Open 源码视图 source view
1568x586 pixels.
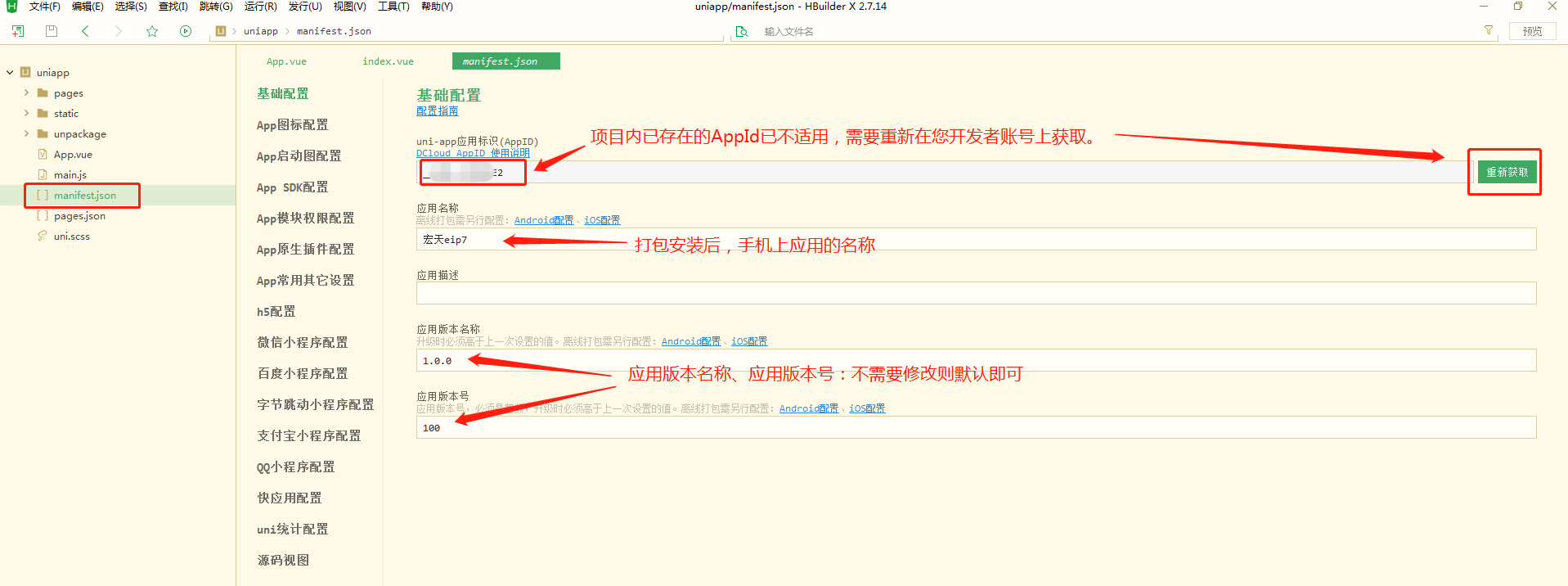point(283,560)
